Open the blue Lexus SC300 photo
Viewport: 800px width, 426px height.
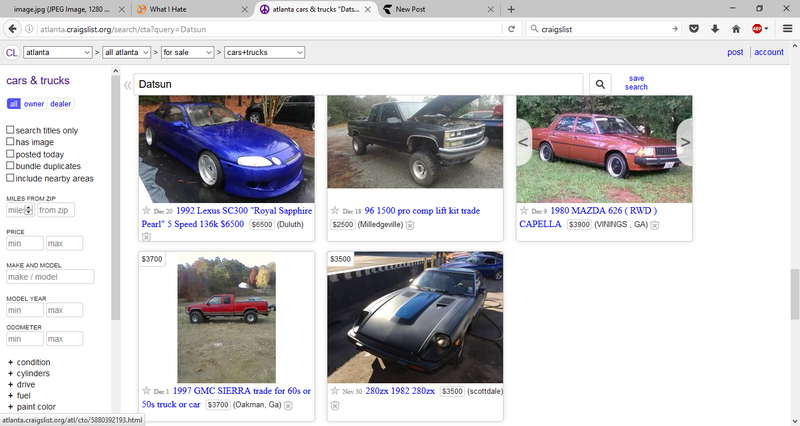(x=227, y=149)
